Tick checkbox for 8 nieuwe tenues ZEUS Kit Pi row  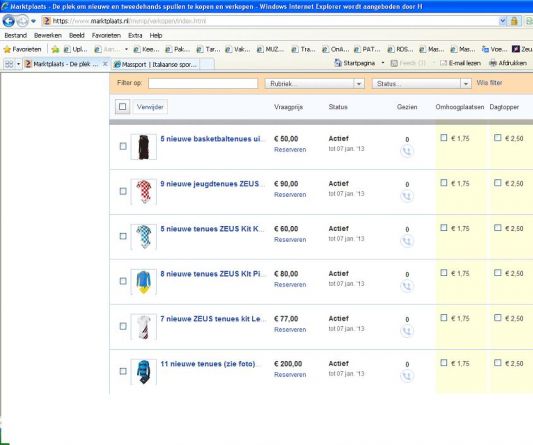click(x=123, y=281)
